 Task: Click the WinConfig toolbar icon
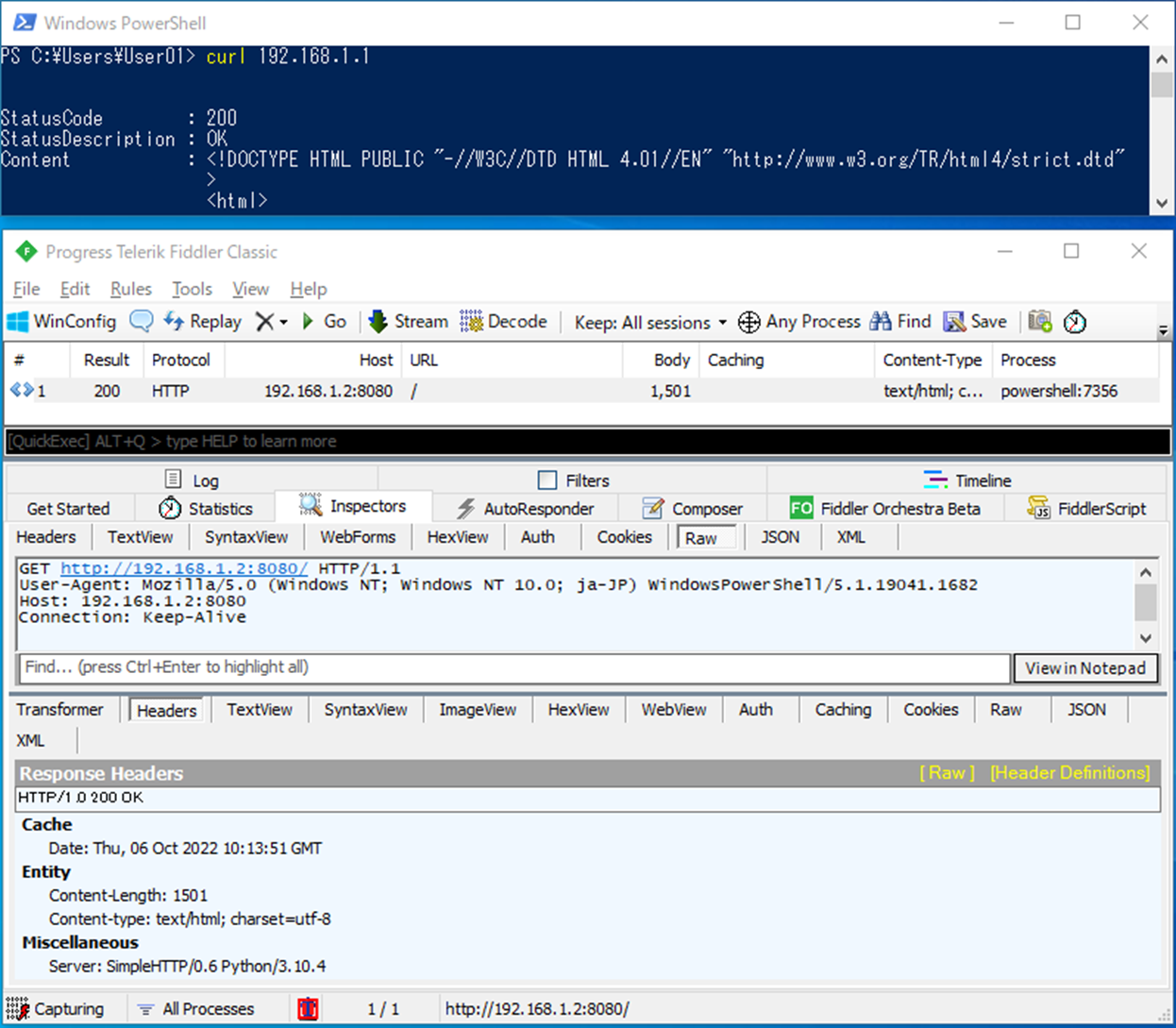pyautogui.click(x=18, y=322)
